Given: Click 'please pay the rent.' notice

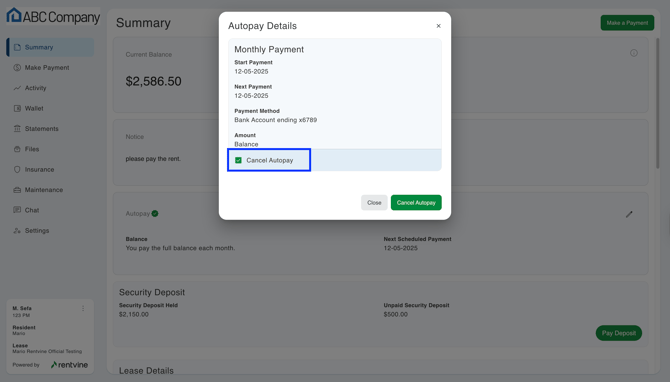Looking at the screenshot, I should coord(153,159).
